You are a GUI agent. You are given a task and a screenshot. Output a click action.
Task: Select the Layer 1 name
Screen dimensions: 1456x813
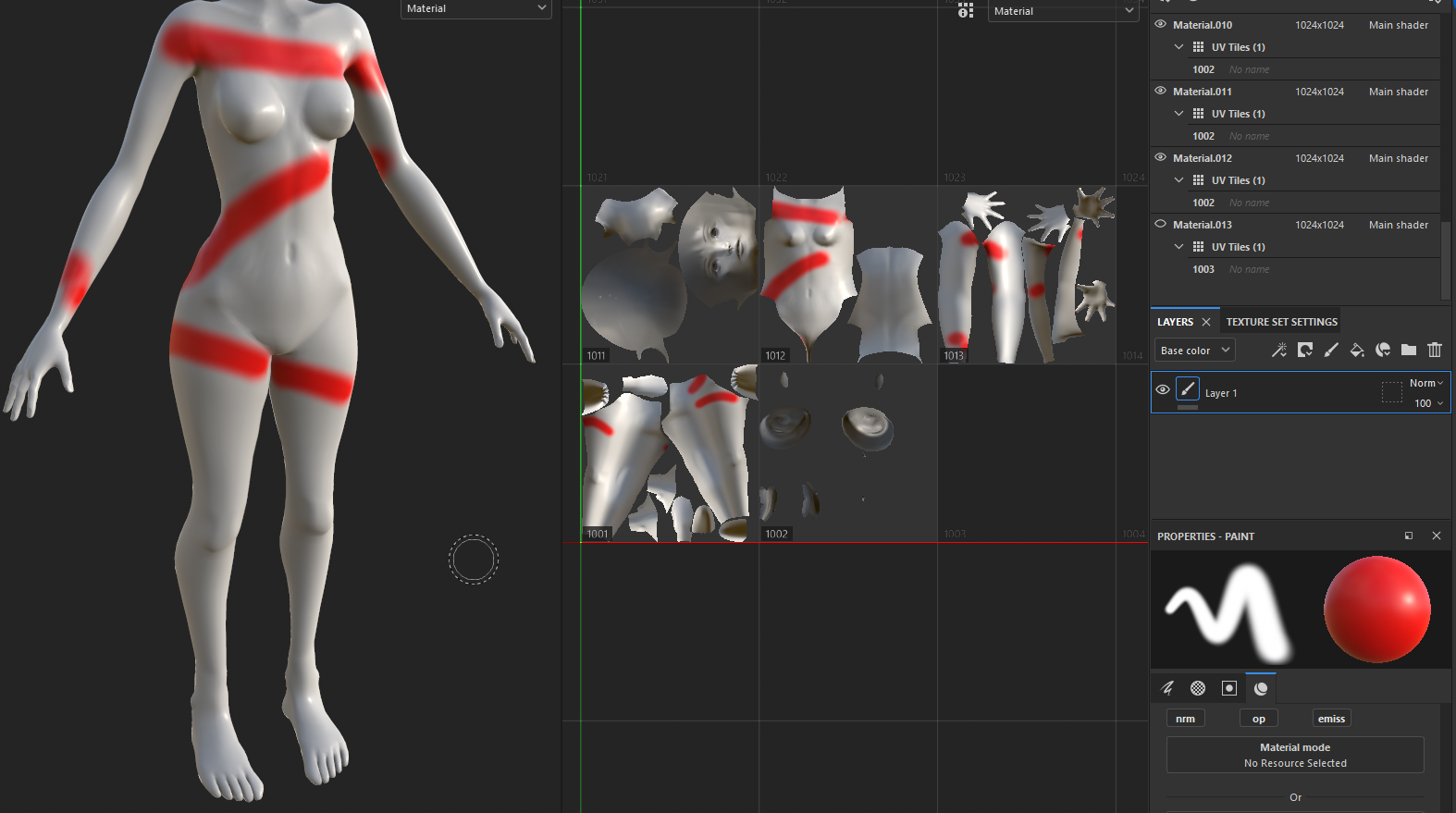1221,393
